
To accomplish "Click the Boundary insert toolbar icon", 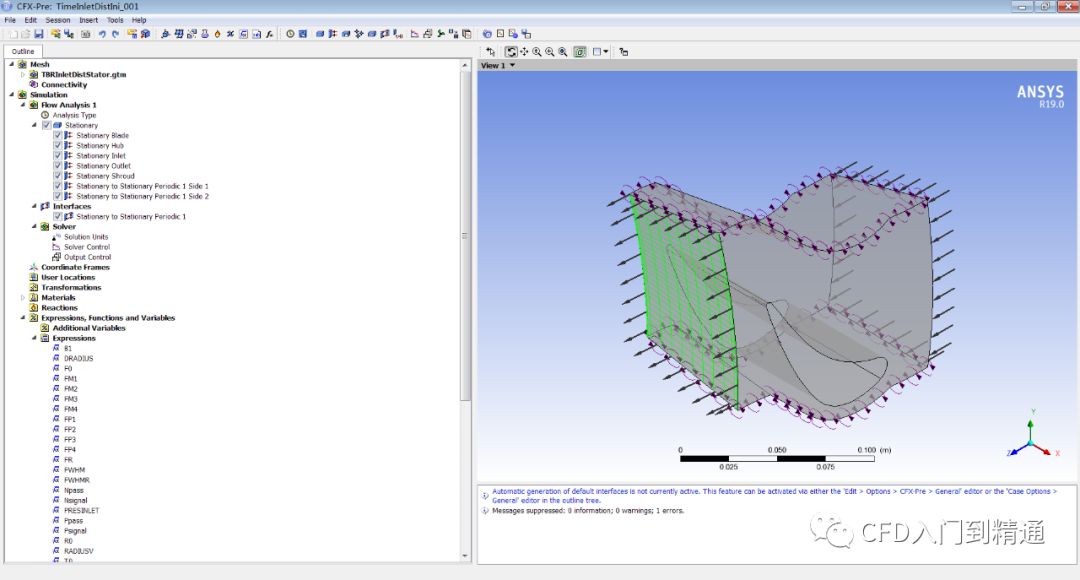I will [333, 34].
